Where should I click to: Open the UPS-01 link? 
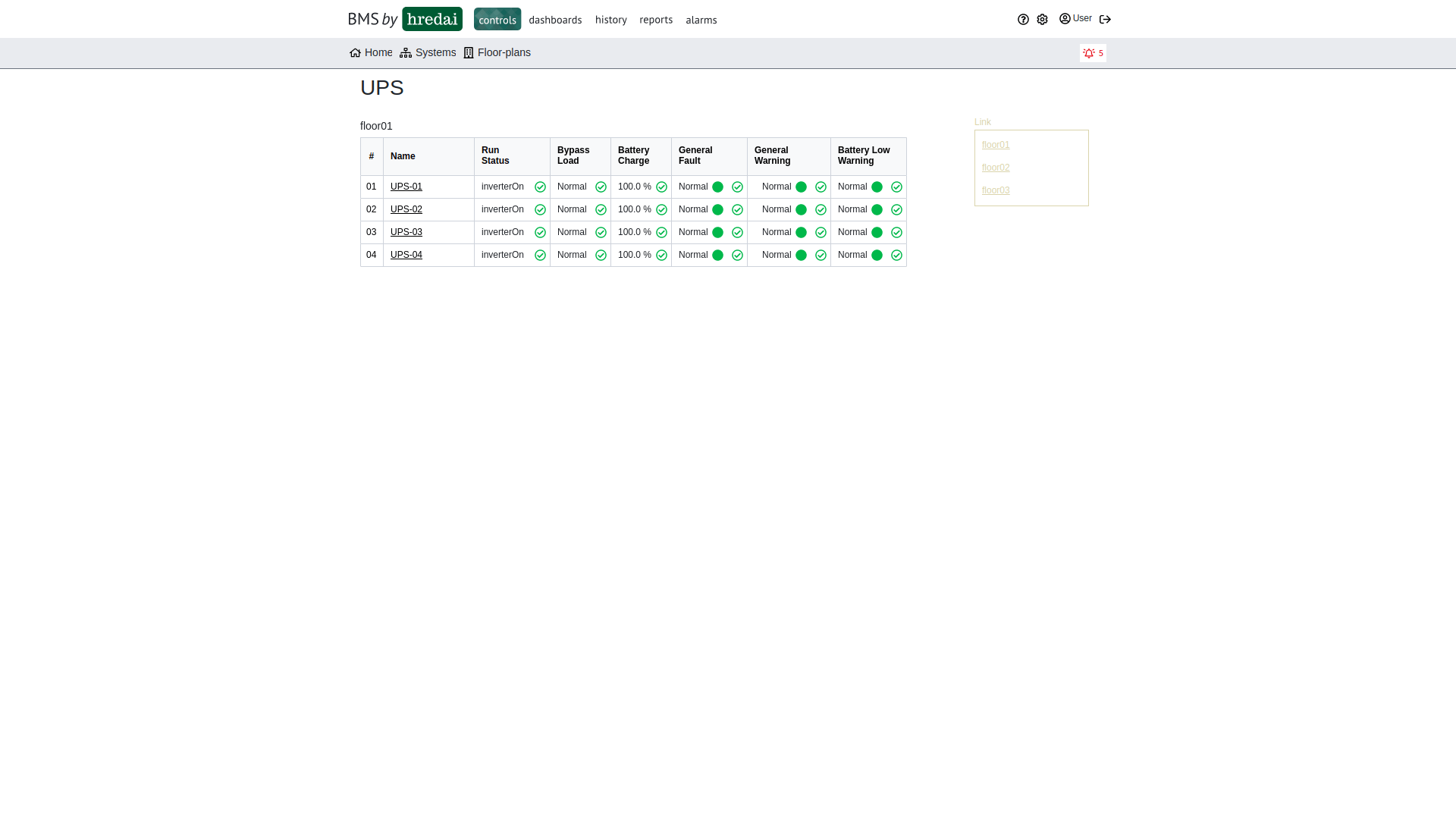pos(406,187)
